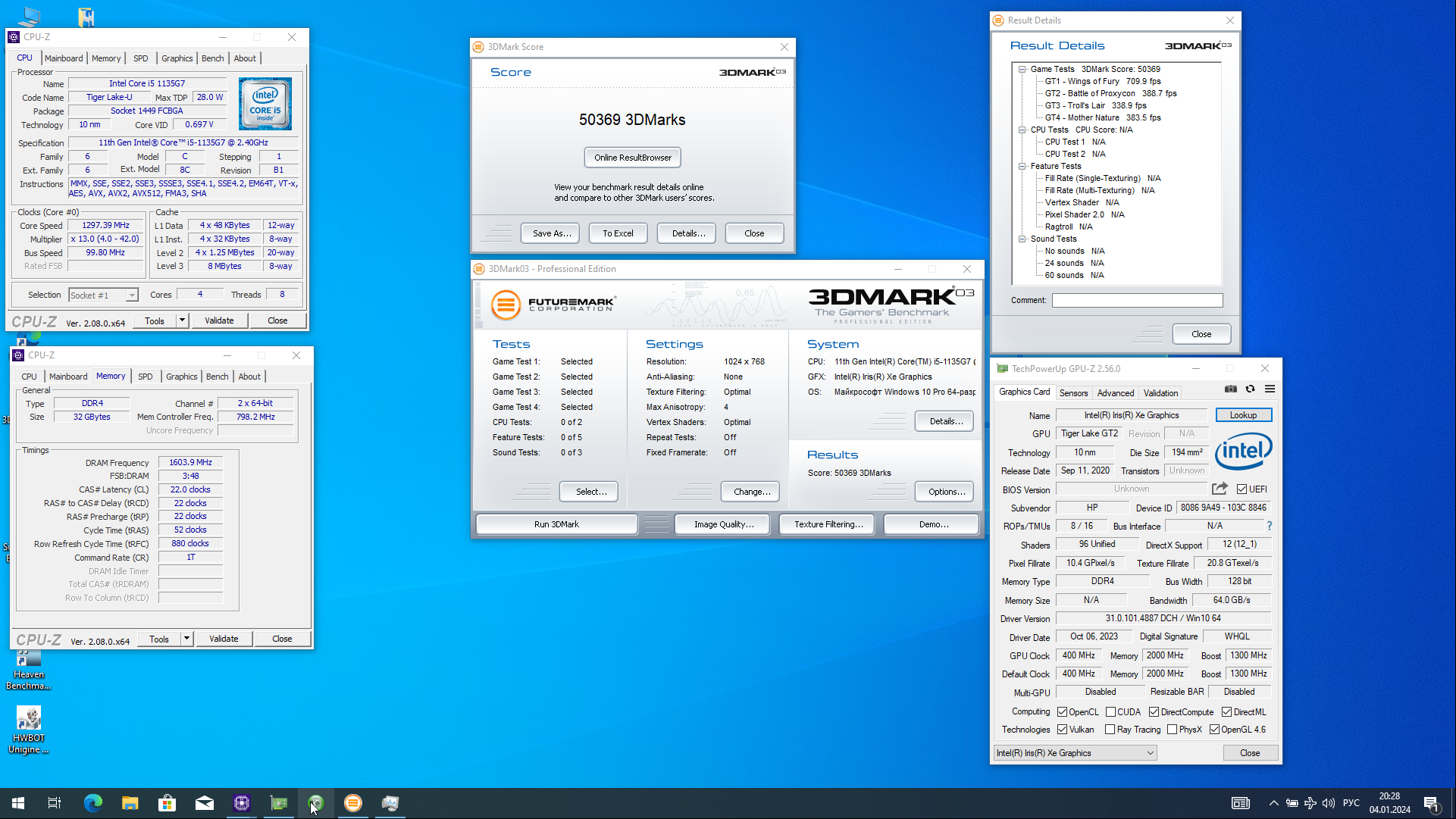Screen dimensions: 1456x819
Task: Open the Validation tab in GPU-Z
Action: 1160,392
